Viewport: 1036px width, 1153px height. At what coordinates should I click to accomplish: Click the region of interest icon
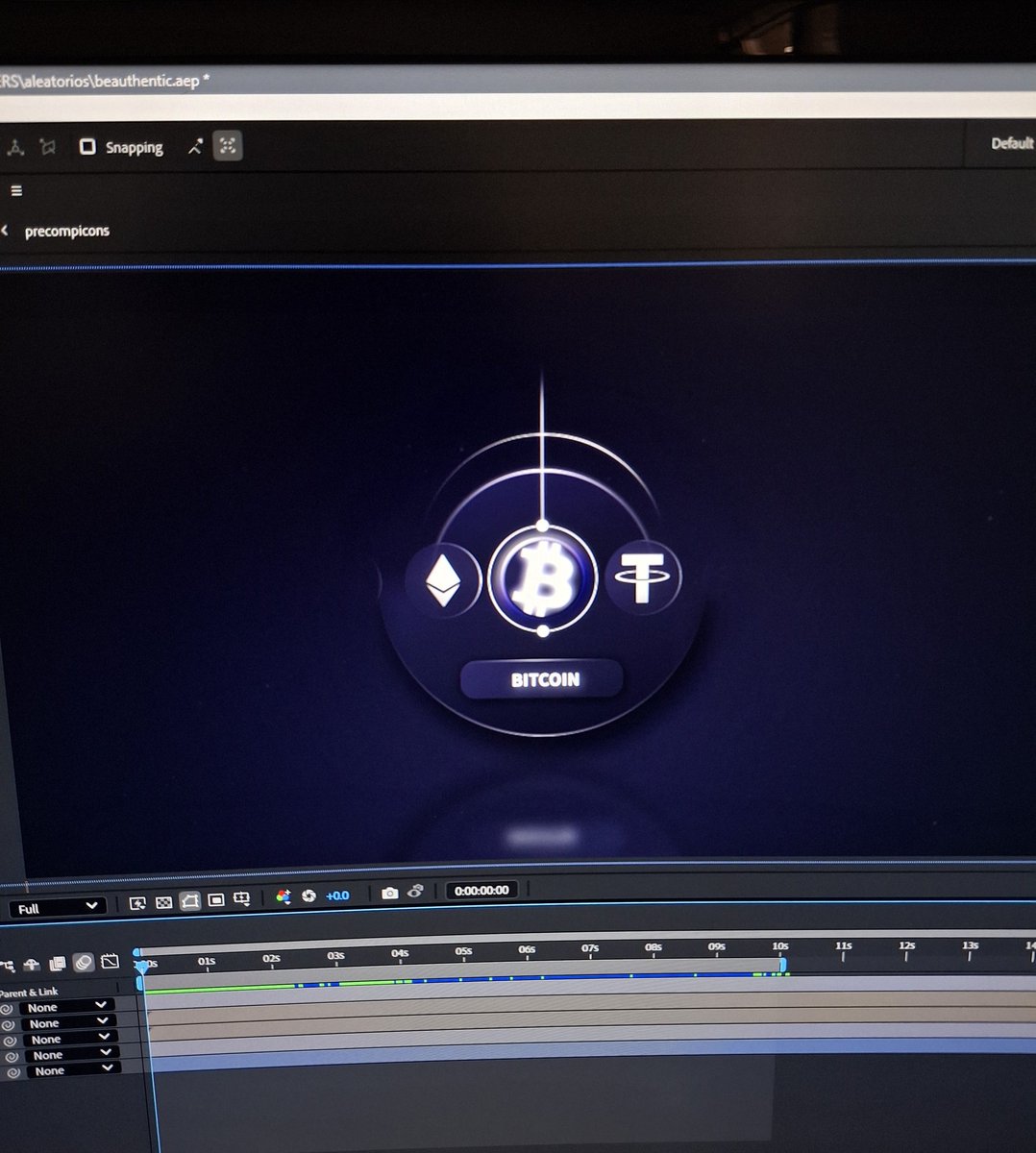[x=216, y=900]
